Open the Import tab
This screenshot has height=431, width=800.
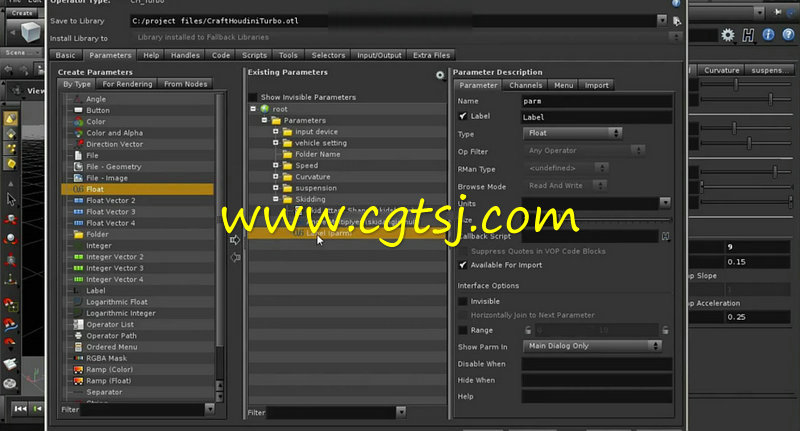[x=596, y=85]
